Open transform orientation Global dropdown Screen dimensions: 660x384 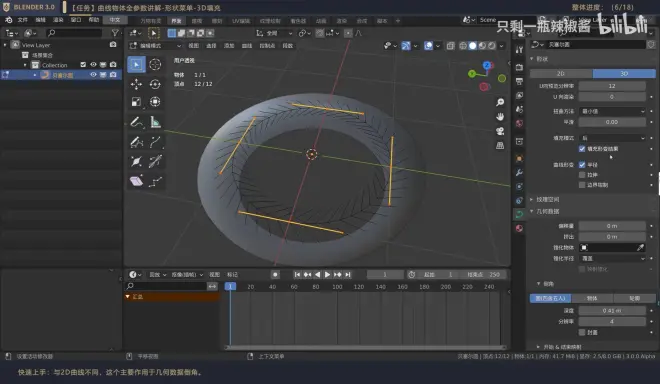point(274,33)
